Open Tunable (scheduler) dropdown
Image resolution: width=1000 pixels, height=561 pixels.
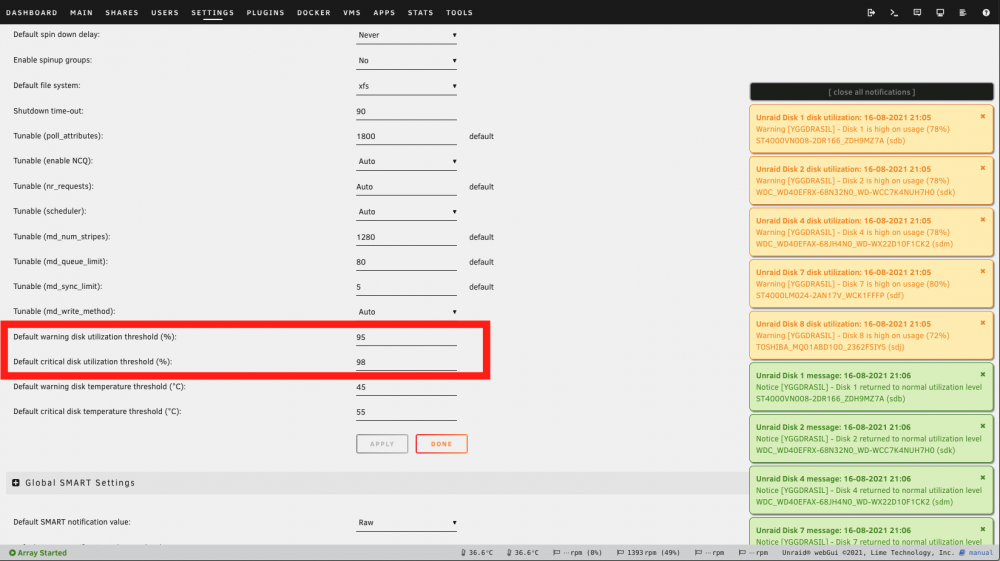(406, 212)
